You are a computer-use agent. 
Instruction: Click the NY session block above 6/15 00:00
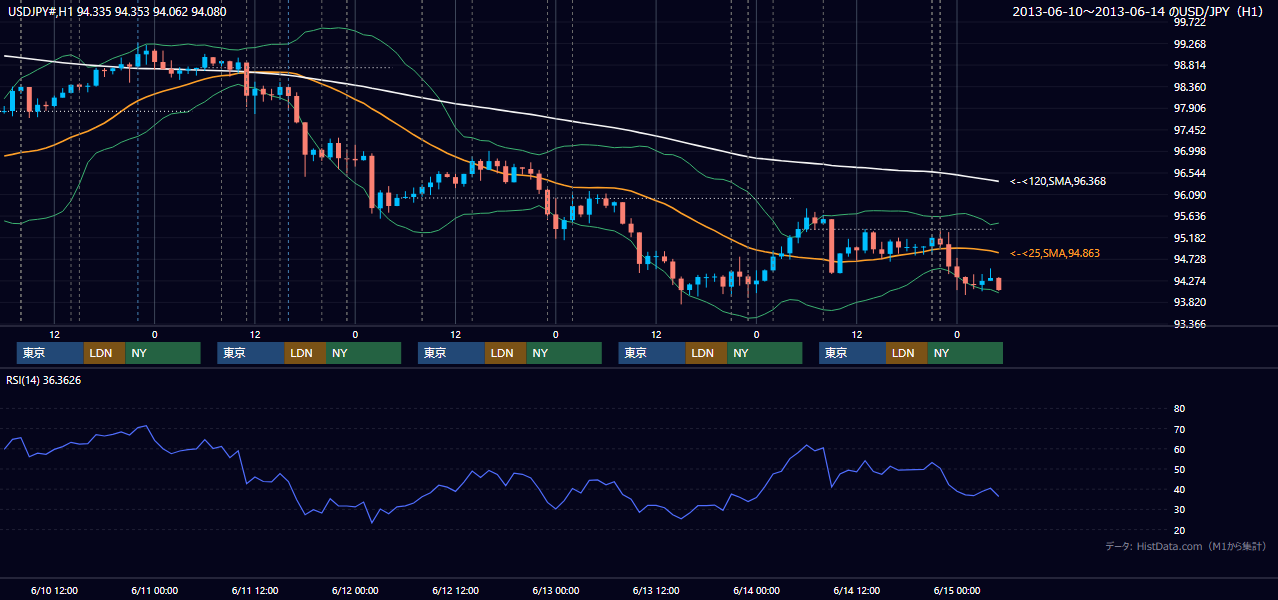point(965,353)
